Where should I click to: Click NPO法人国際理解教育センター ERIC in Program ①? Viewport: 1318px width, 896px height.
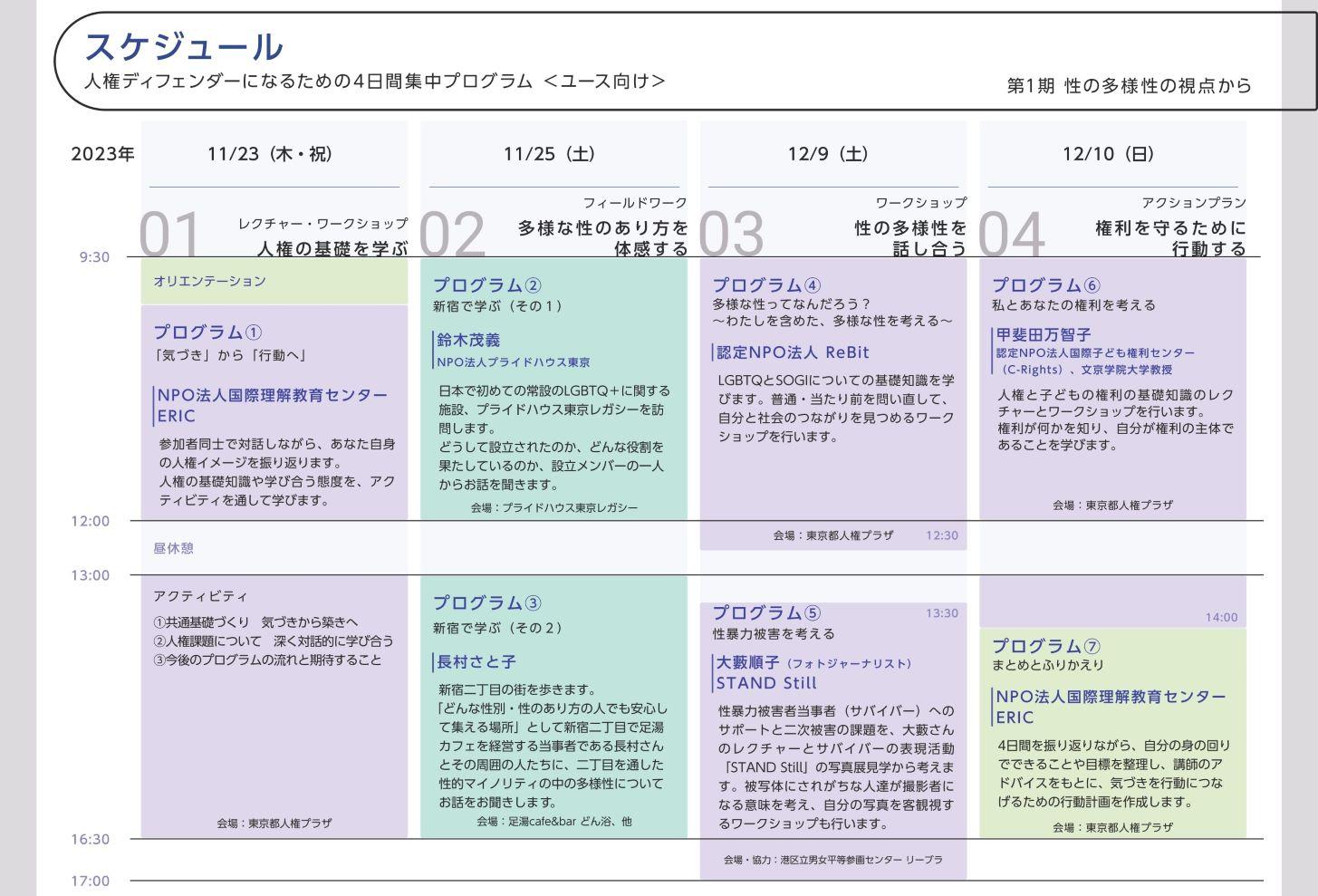click(272, 406)
